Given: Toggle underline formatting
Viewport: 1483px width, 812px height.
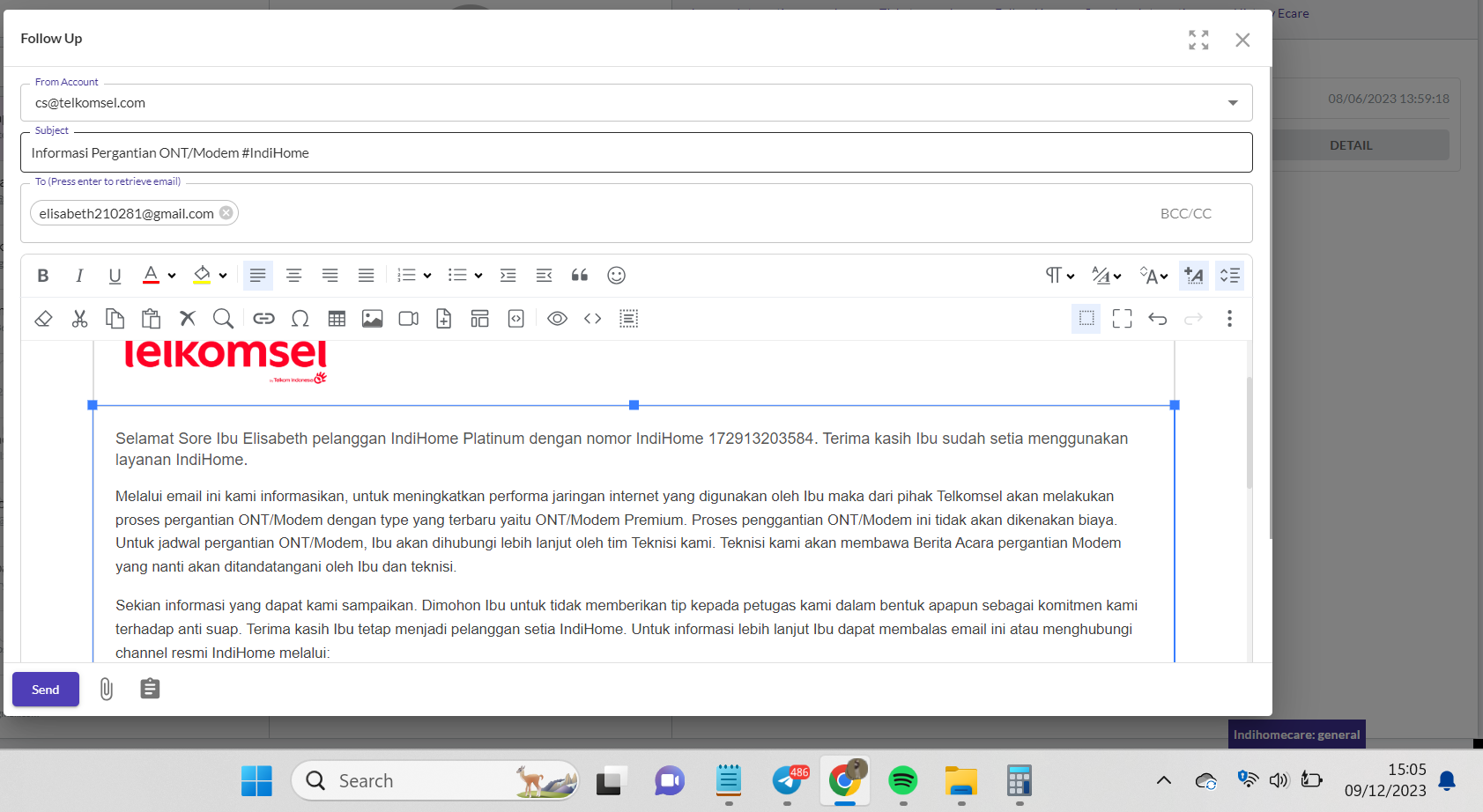Looking at the screenshot, I should [x=115, y=276].
